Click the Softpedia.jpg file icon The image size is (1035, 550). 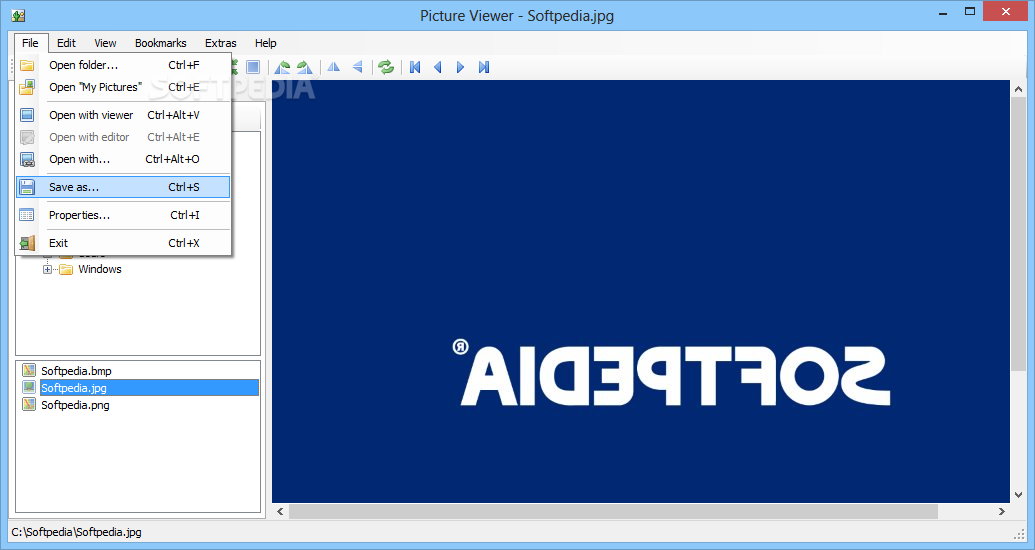[28, 388]
